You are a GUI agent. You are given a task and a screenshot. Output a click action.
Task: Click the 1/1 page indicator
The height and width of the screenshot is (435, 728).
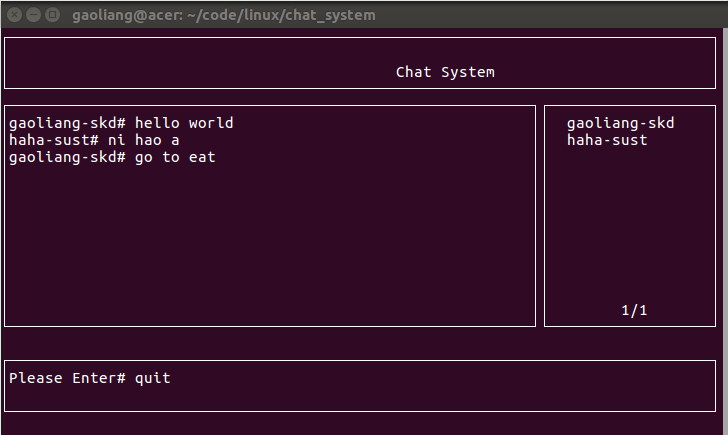(634, 310)
